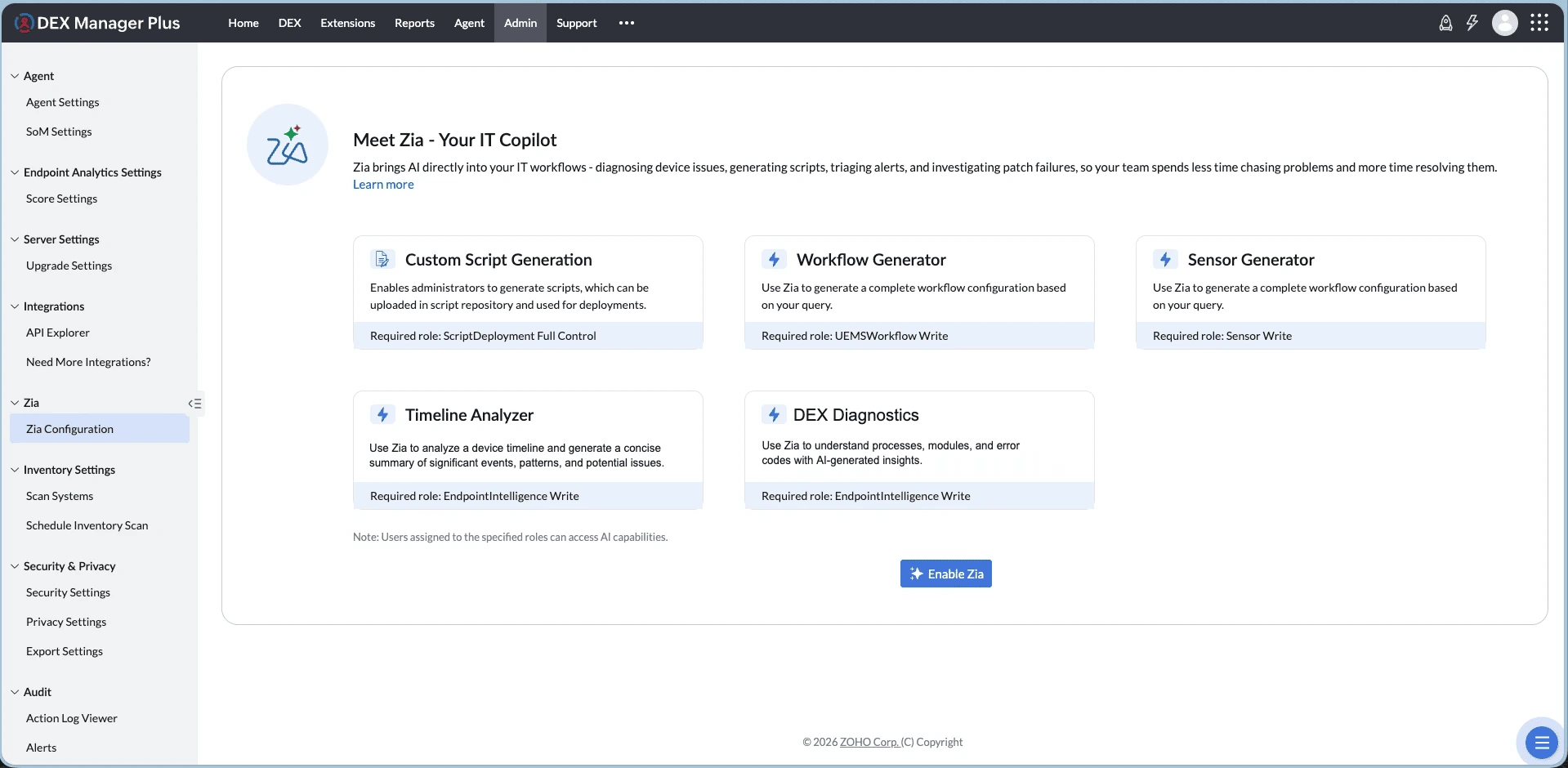Screen dimensions: 1568x768
Task: Open the DEX tab
Action: (x=290, y=23)
